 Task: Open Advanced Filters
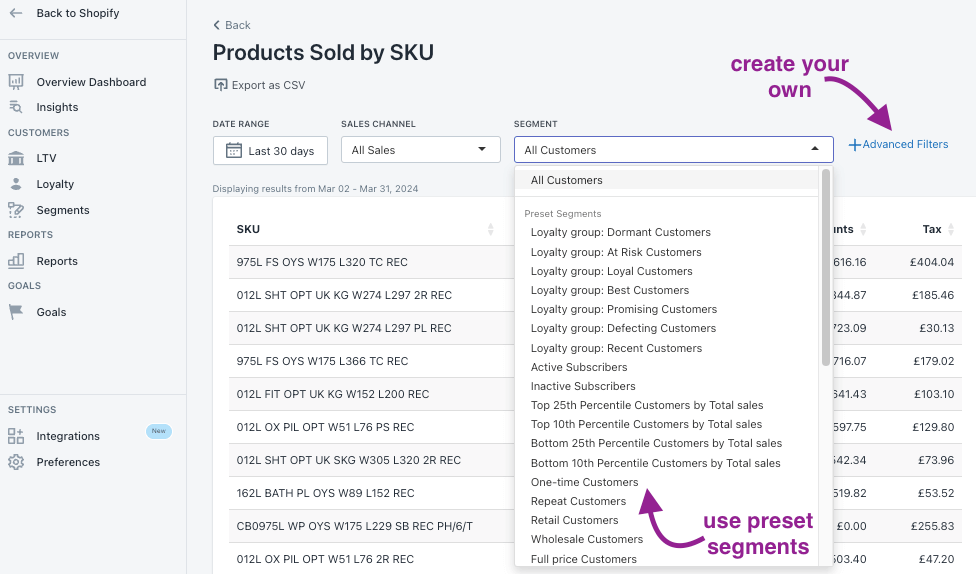(905, 144)
